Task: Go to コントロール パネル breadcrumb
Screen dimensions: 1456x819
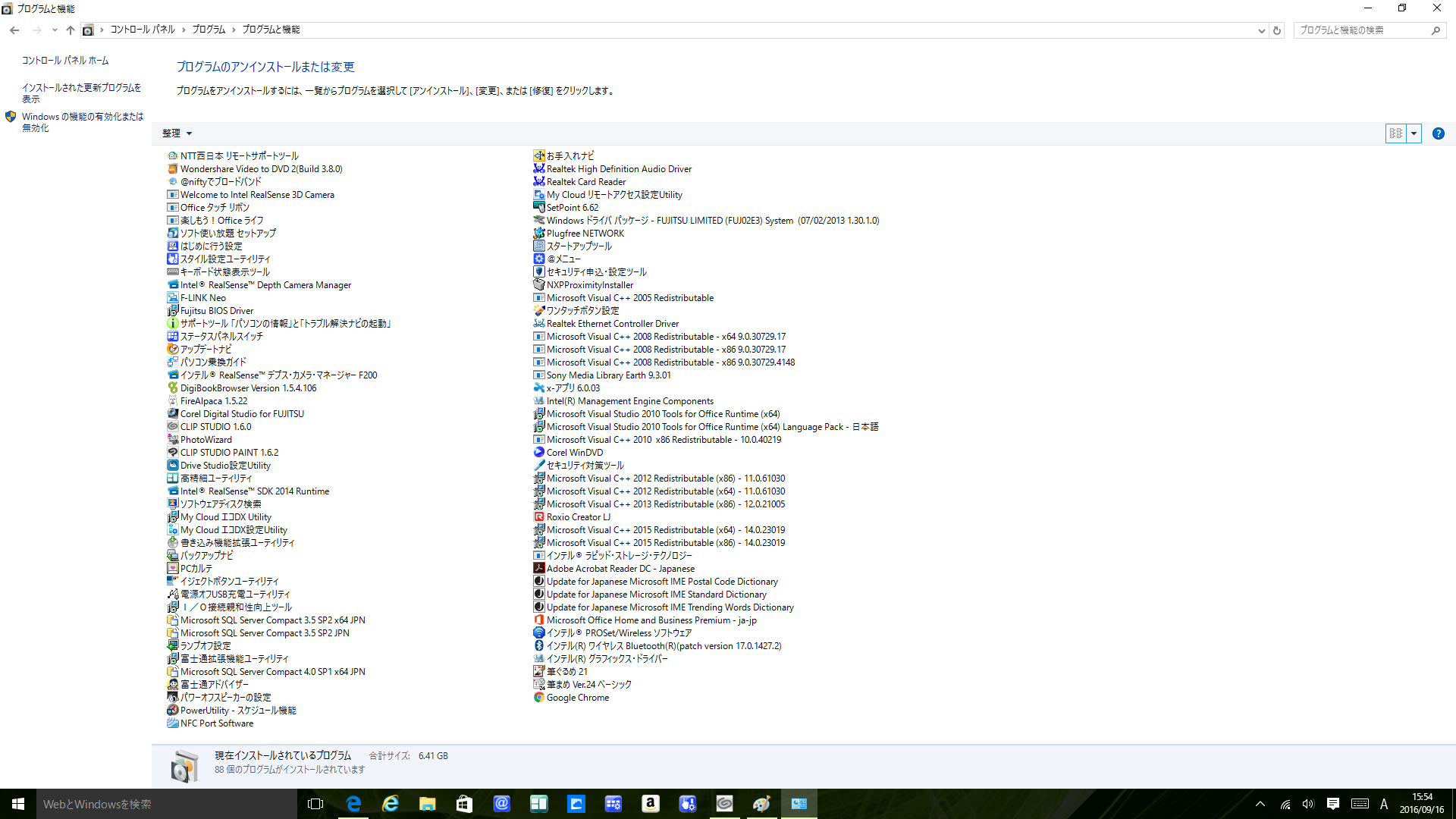Action: coord(143,30)
